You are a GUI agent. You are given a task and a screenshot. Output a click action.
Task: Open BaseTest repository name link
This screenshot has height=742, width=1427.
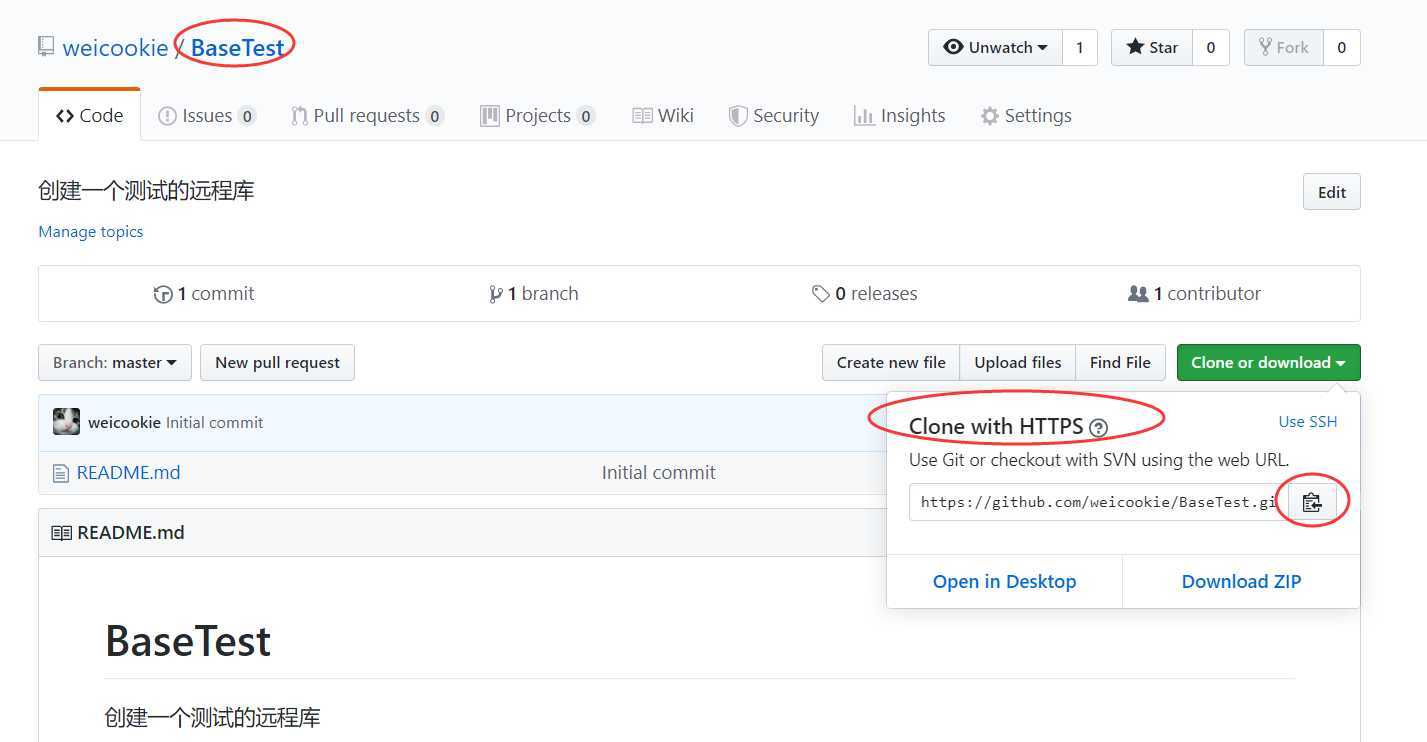point(238,47)
